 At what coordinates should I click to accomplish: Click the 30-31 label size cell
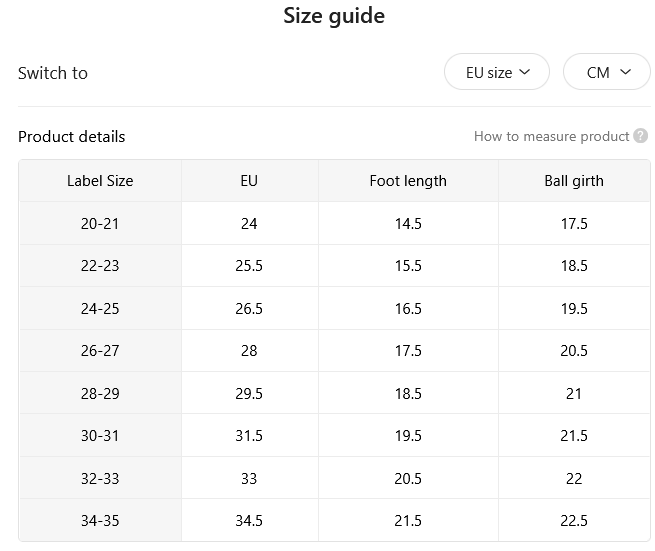pos(100,435)
